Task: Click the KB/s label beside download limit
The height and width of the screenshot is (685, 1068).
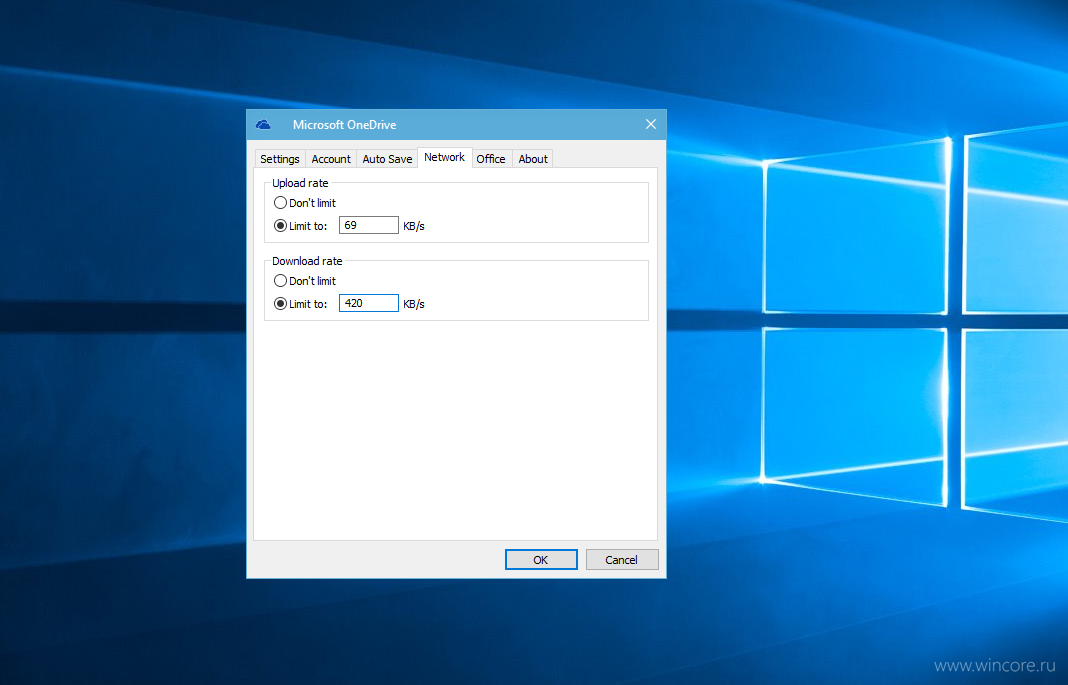Action: pyautogui.click(x=413, y=304)
